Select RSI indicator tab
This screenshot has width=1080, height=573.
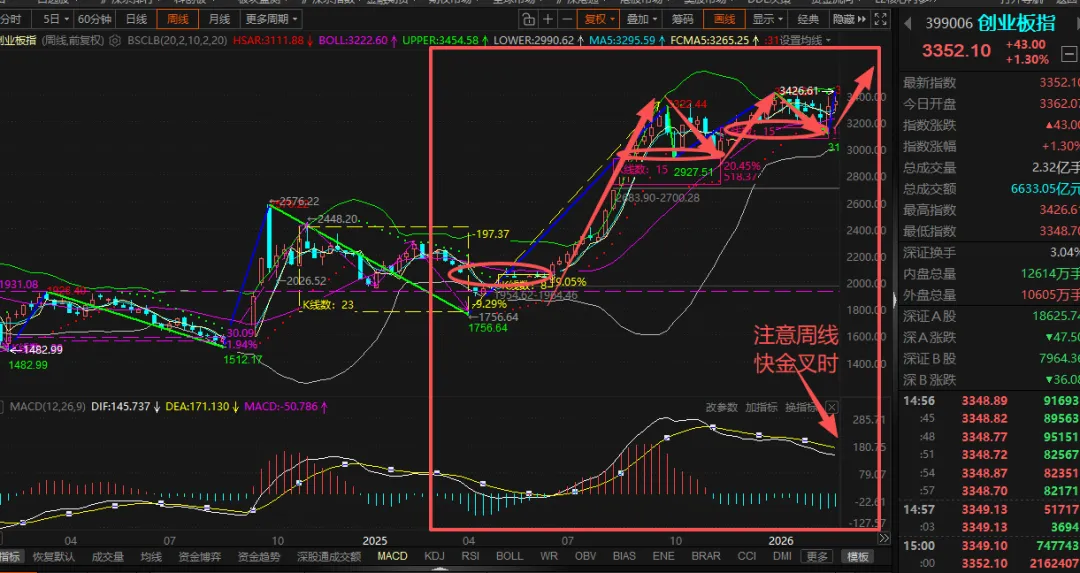(470, 556)
